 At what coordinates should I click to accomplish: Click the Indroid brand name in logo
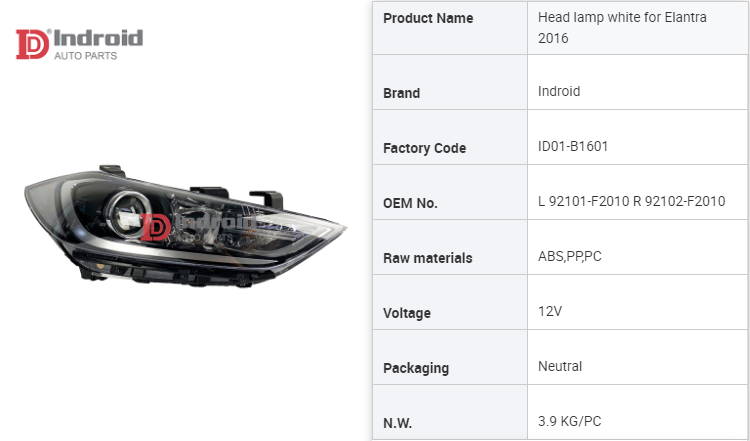pyautogui.click(x=99, y=38)
